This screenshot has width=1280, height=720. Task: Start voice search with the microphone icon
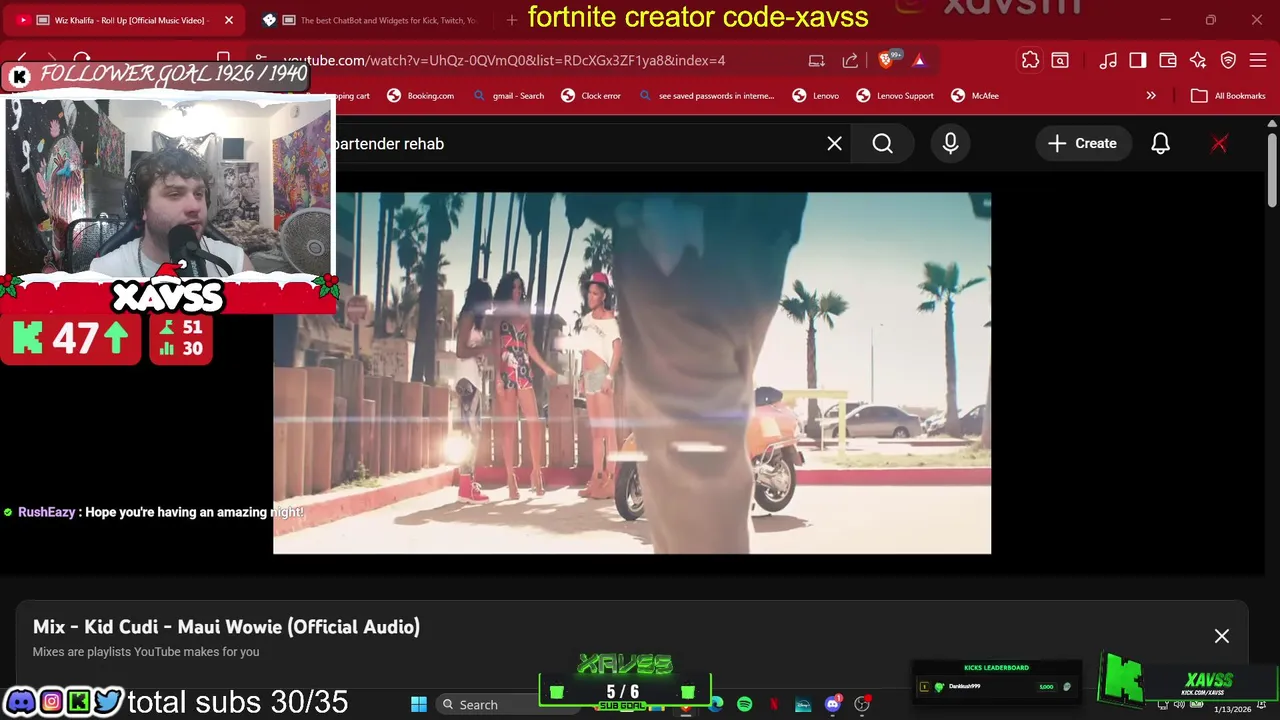[950, 144]
